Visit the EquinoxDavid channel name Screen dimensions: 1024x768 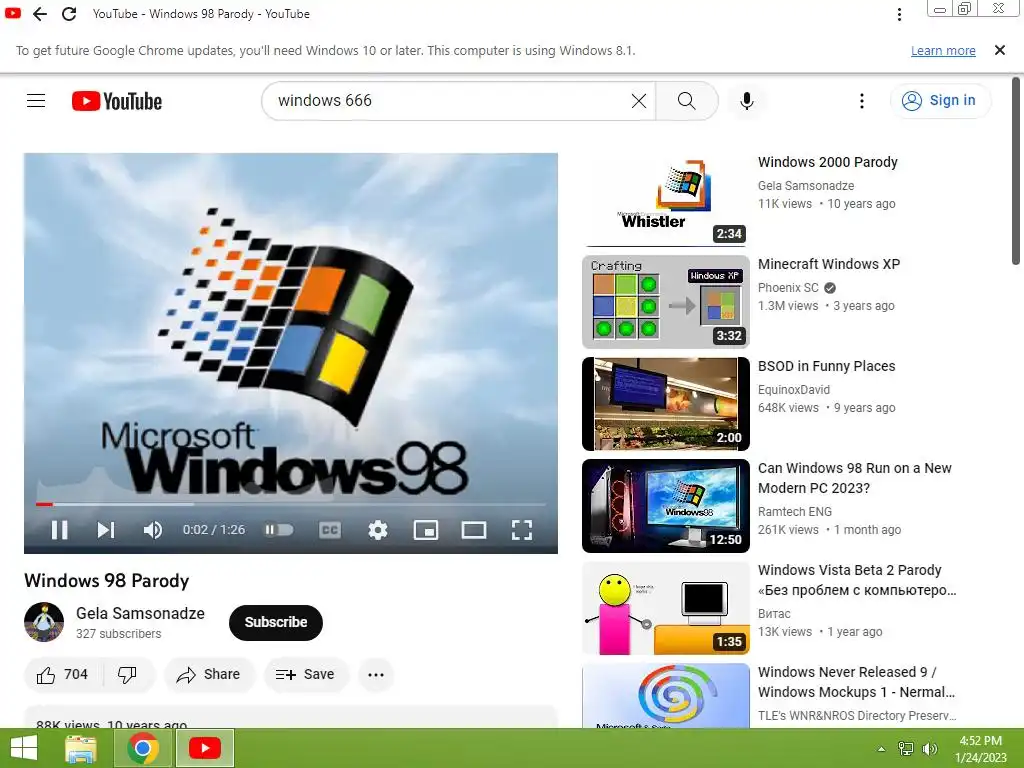click(793, 390)
